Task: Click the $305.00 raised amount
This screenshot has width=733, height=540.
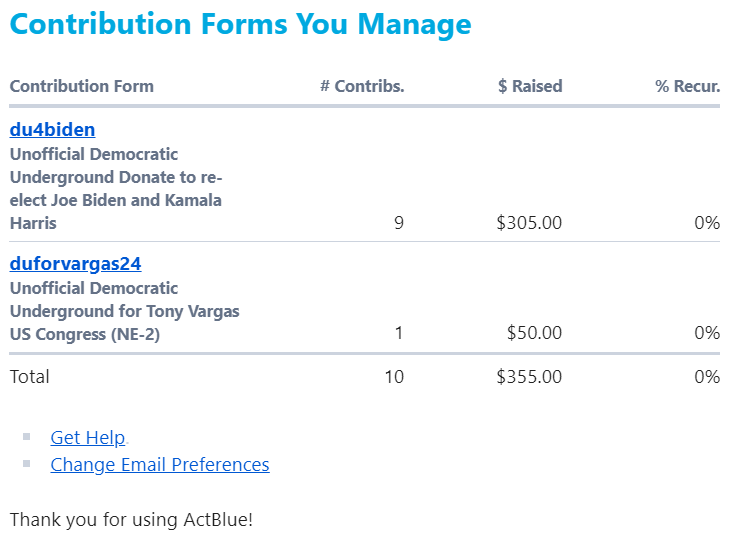Action: 529,223
